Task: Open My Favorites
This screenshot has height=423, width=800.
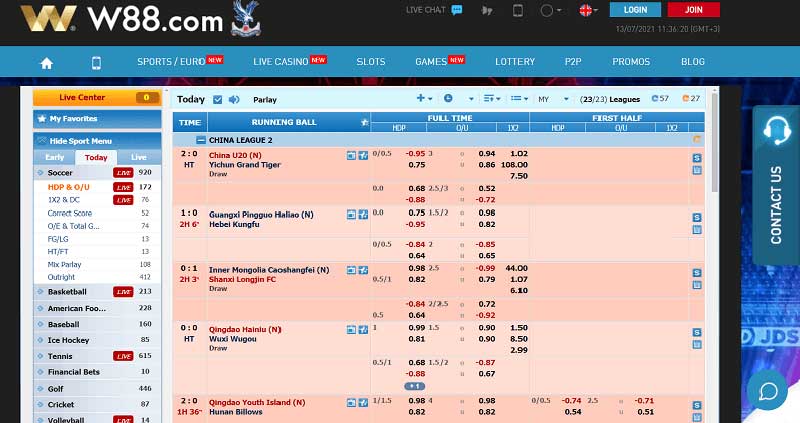Action: (97, 119)
